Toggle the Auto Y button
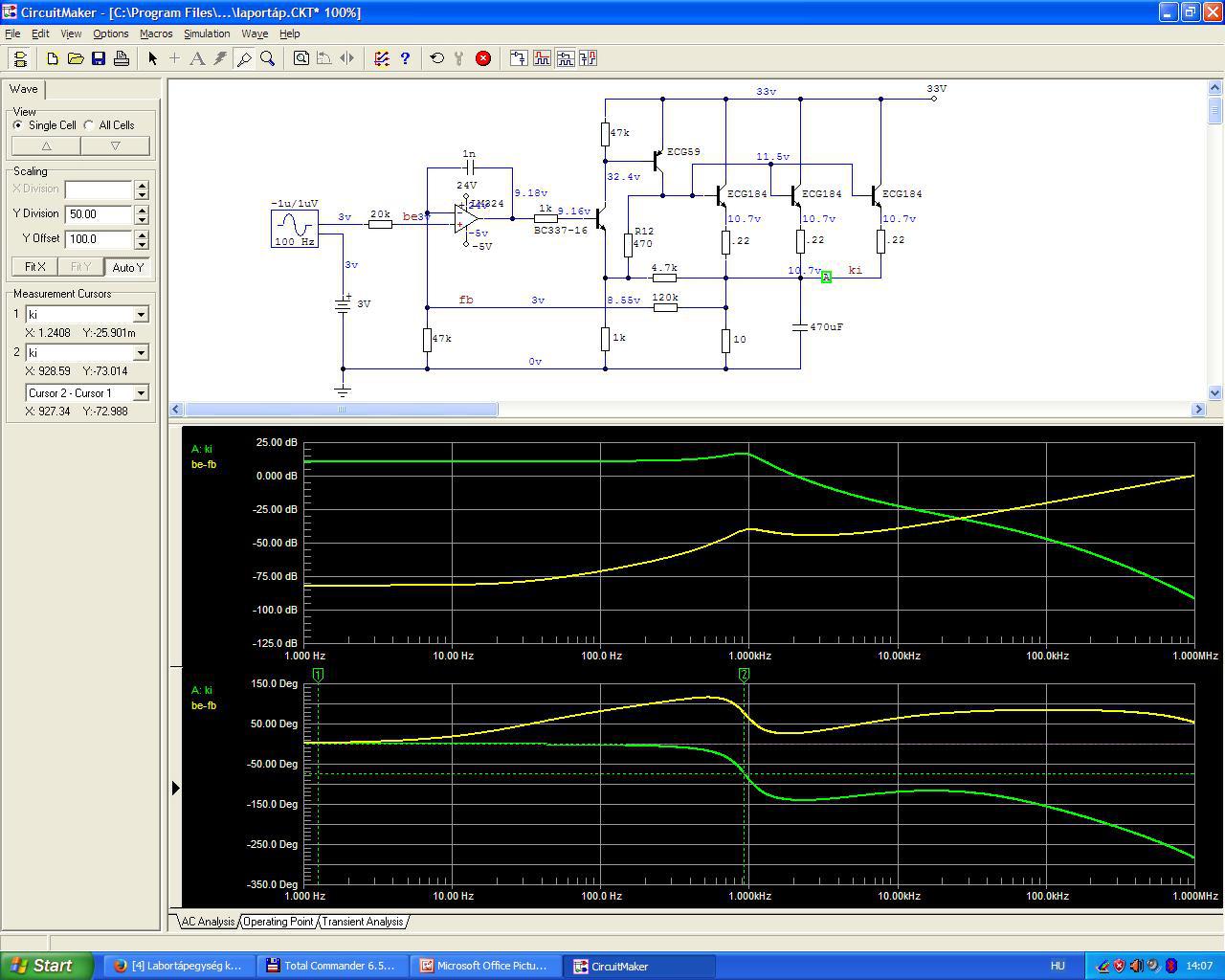 point(127,267)
